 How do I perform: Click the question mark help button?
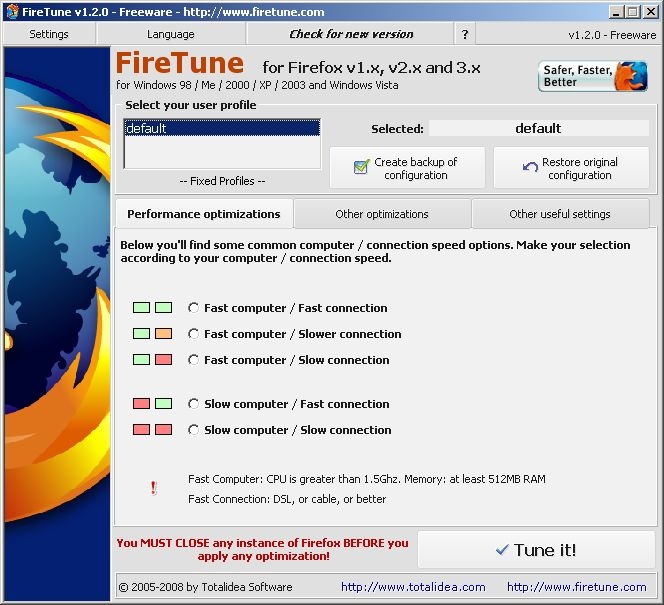(x=464, y=34)
